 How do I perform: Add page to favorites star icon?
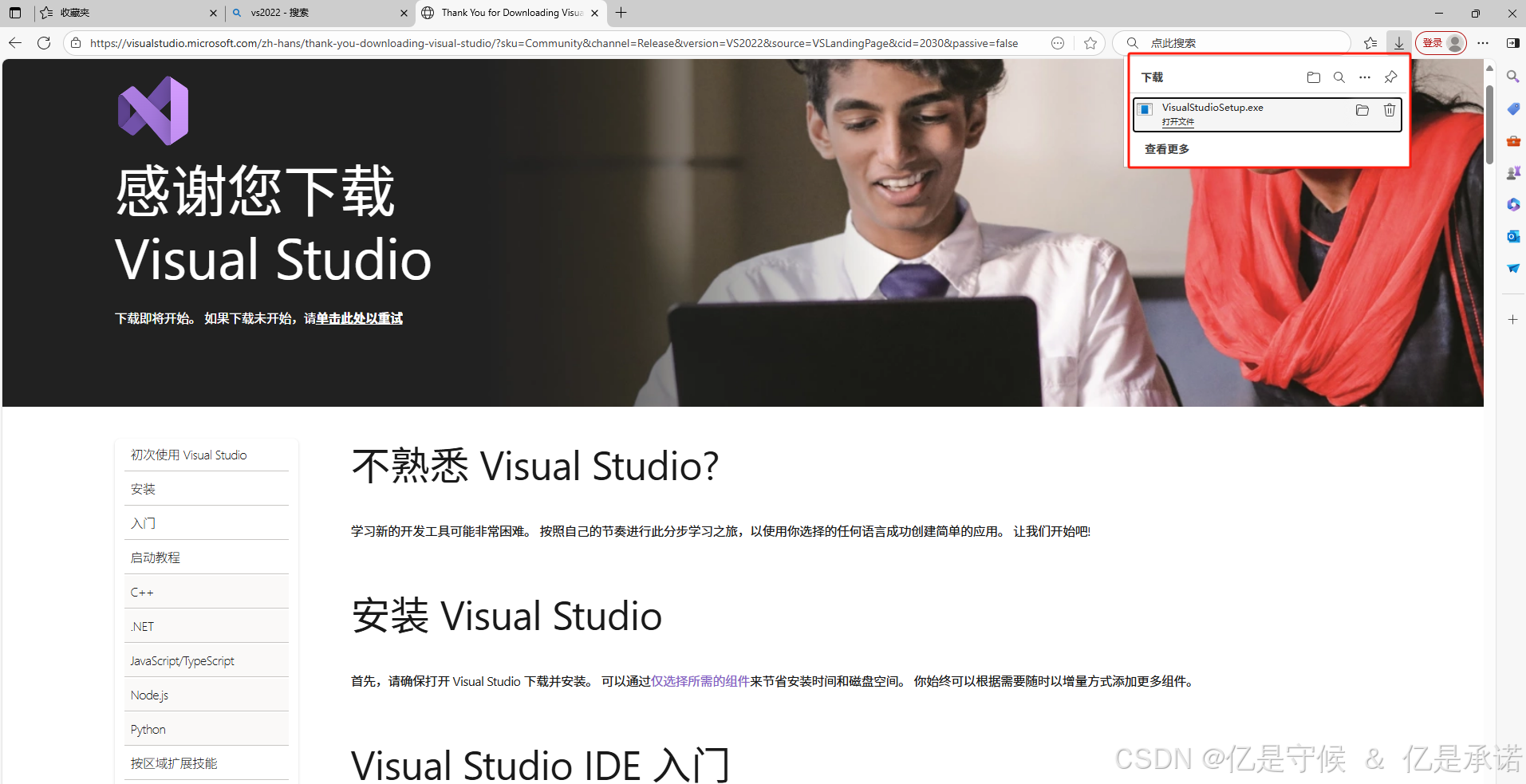[x=1090, y=43]
